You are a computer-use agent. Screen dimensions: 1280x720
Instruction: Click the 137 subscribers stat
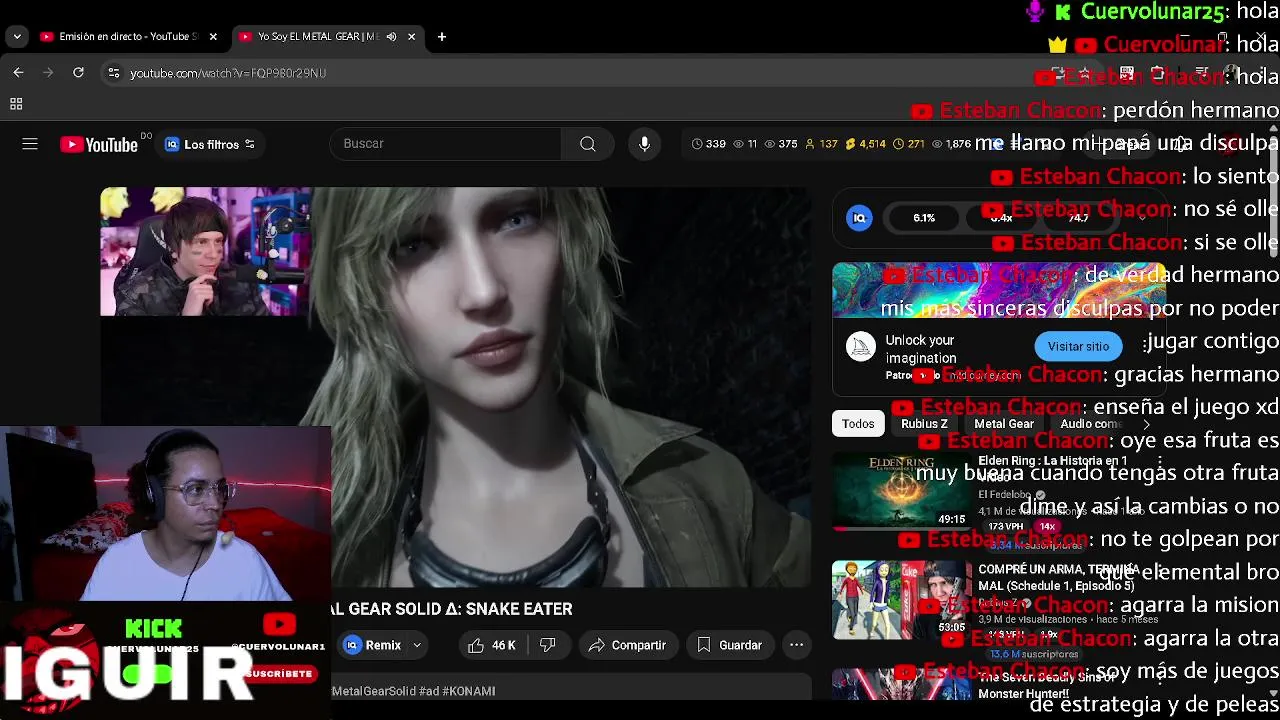(821, 144)
